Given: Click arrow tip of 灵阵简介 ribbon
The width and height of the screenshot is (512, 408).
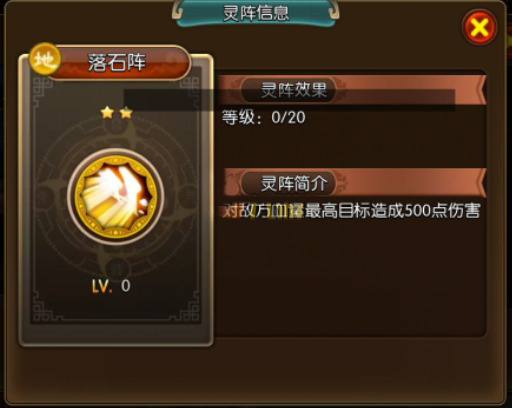Looking at the screenshot, I should pyautogui.click(x=482, y=183).
